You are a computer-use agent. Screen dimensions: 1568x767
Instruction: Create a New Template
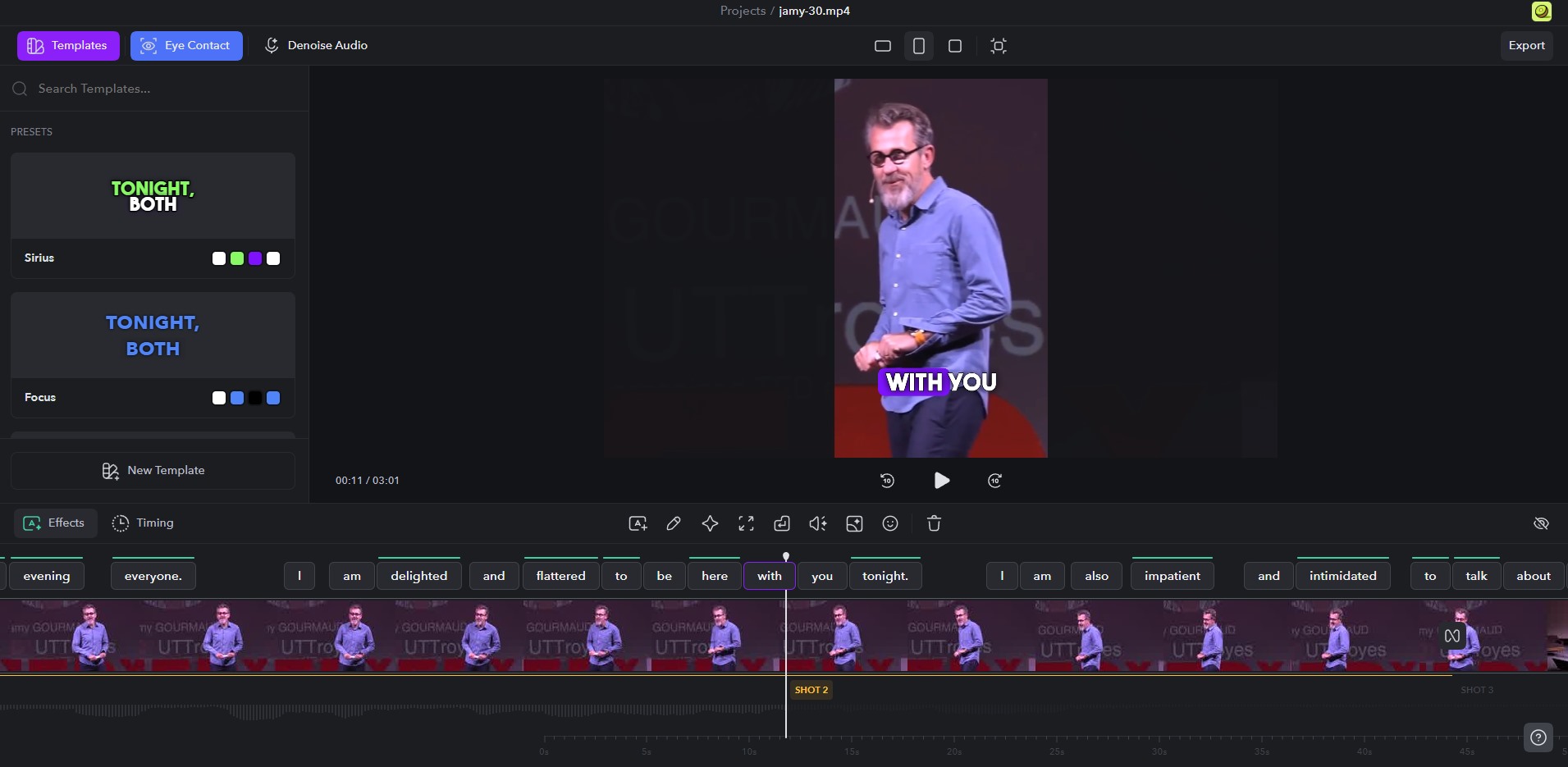[x=153, y=470]
